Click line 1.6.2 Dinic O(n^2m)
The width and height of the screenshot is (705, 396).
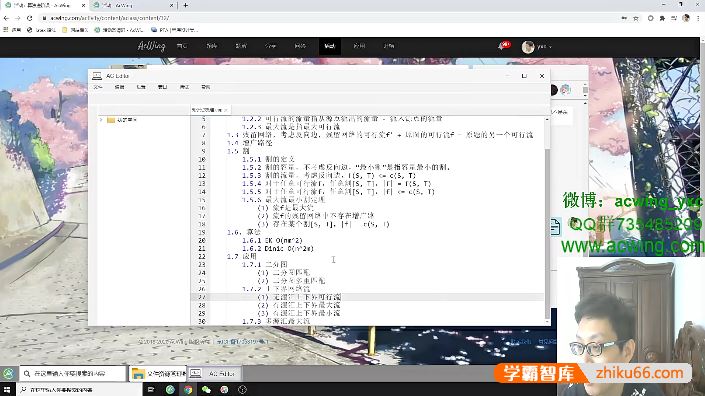pyautogui.click(x=277, y=249)
